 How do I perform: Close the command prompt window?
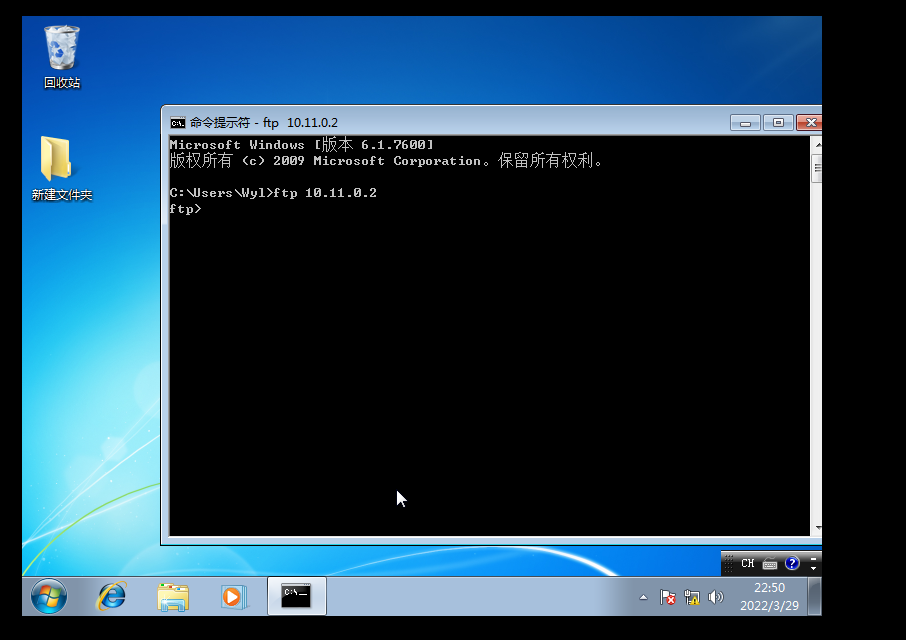[x=810, y=122]
